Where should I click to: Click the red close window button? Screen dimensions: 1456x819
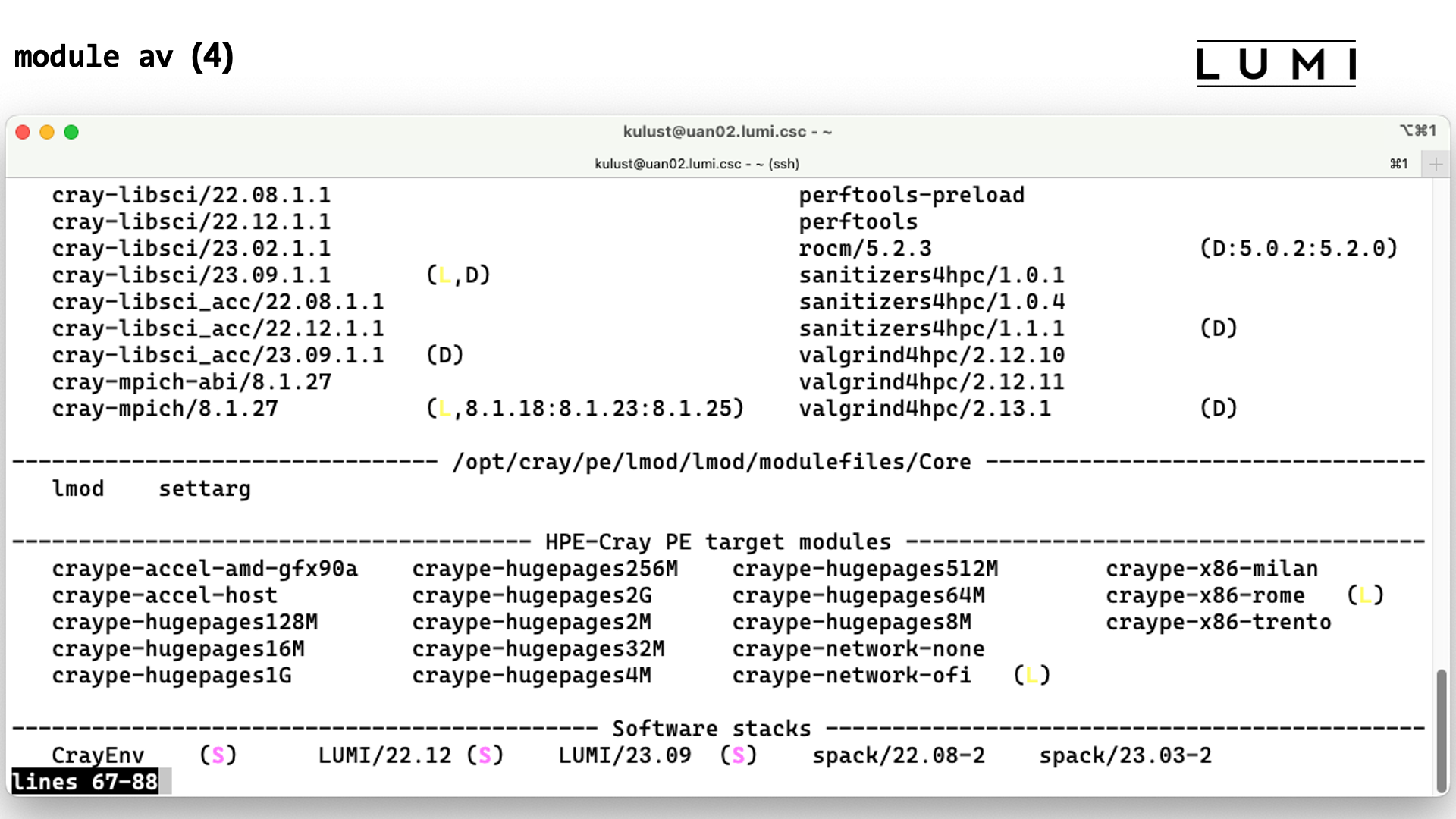click(x=23, y=132)
